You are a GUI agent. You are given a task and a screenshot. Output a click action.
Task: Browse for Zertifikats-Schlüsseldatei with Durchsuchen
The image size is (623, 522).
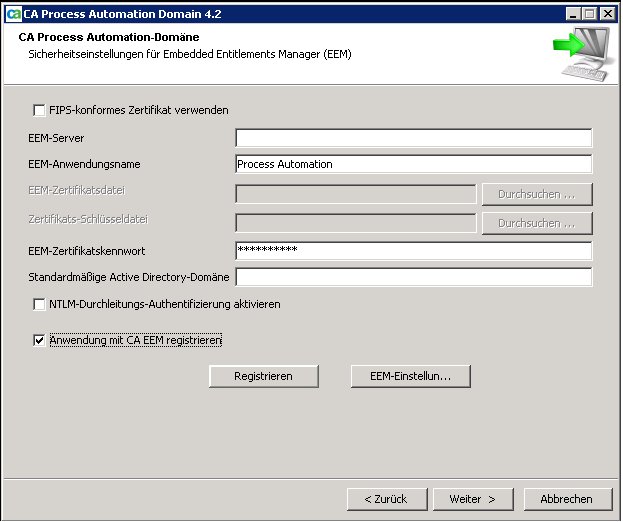(x=537, y=223)
